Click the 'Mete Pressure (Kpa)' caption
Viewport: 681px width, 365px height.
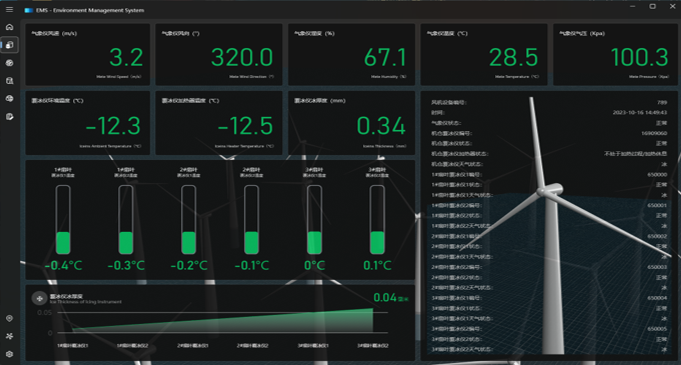(649, 76)
